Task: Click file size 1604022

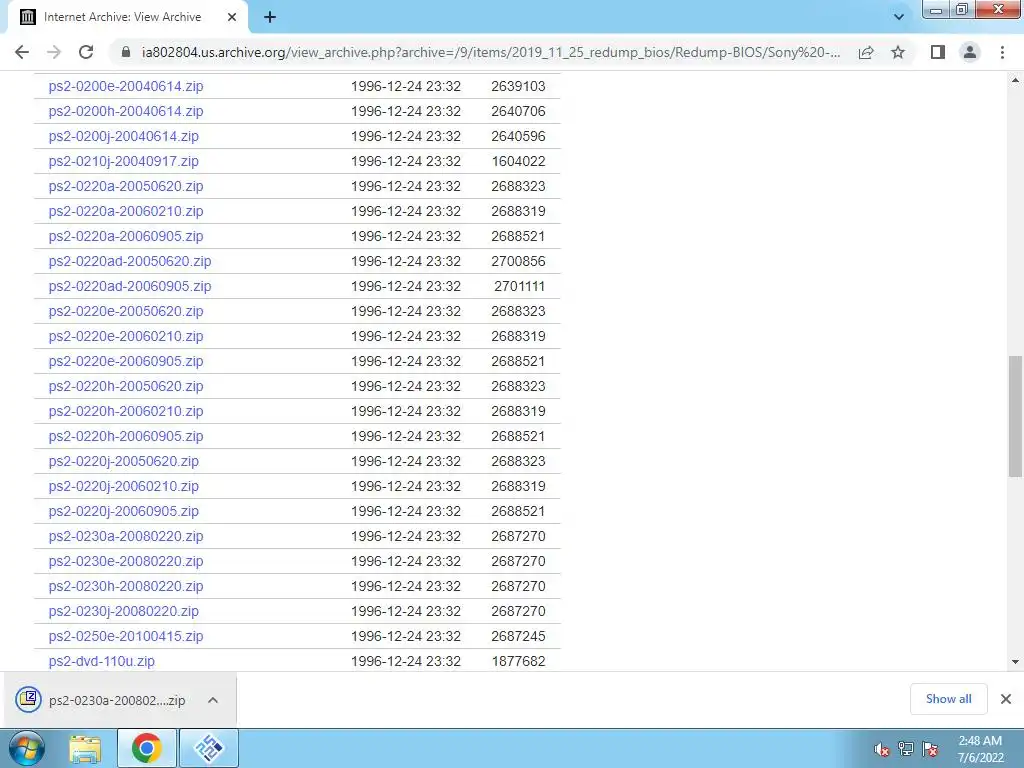Action: click(519, 161)
